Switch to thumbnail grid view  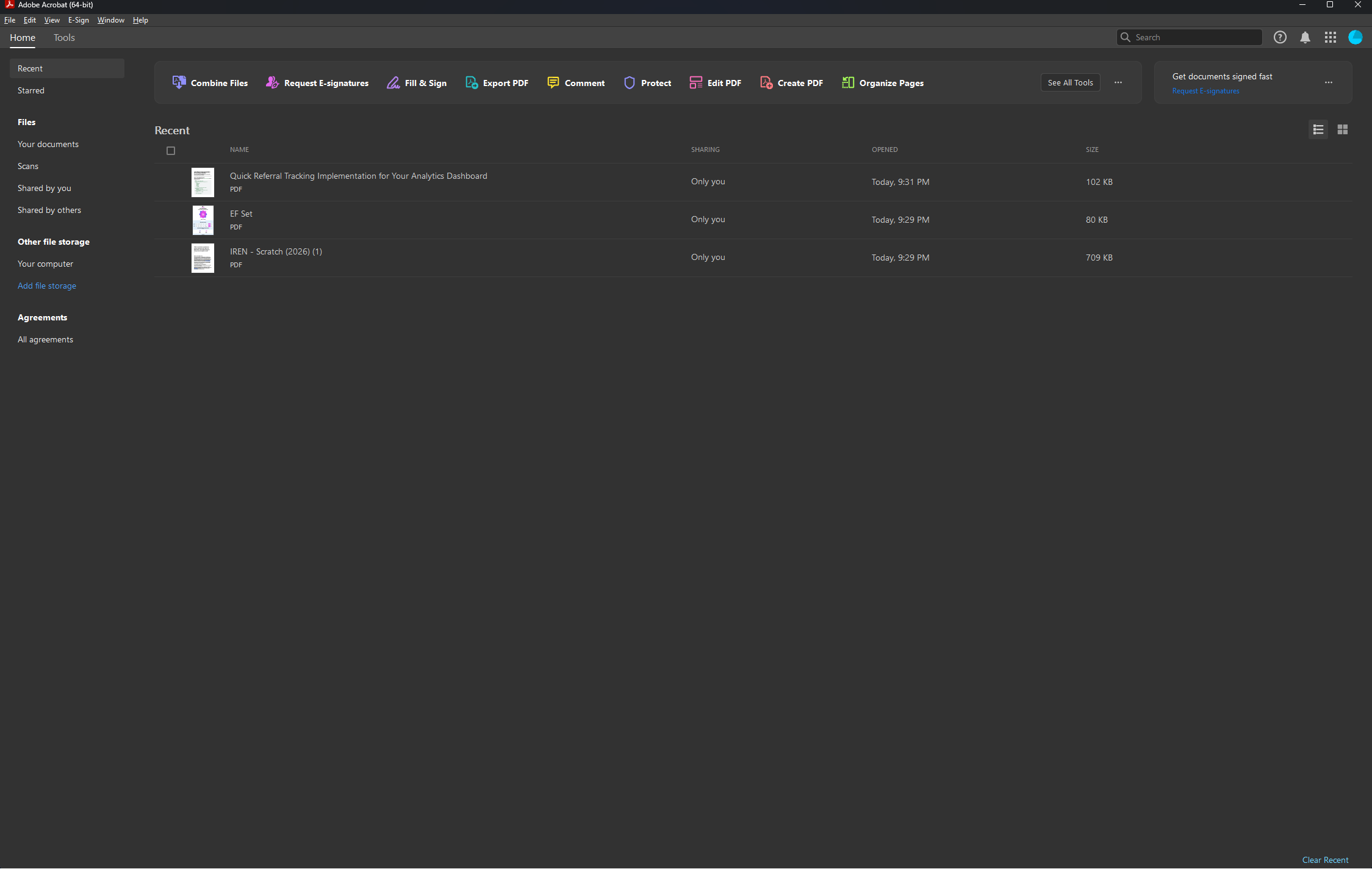[1342, 129]
